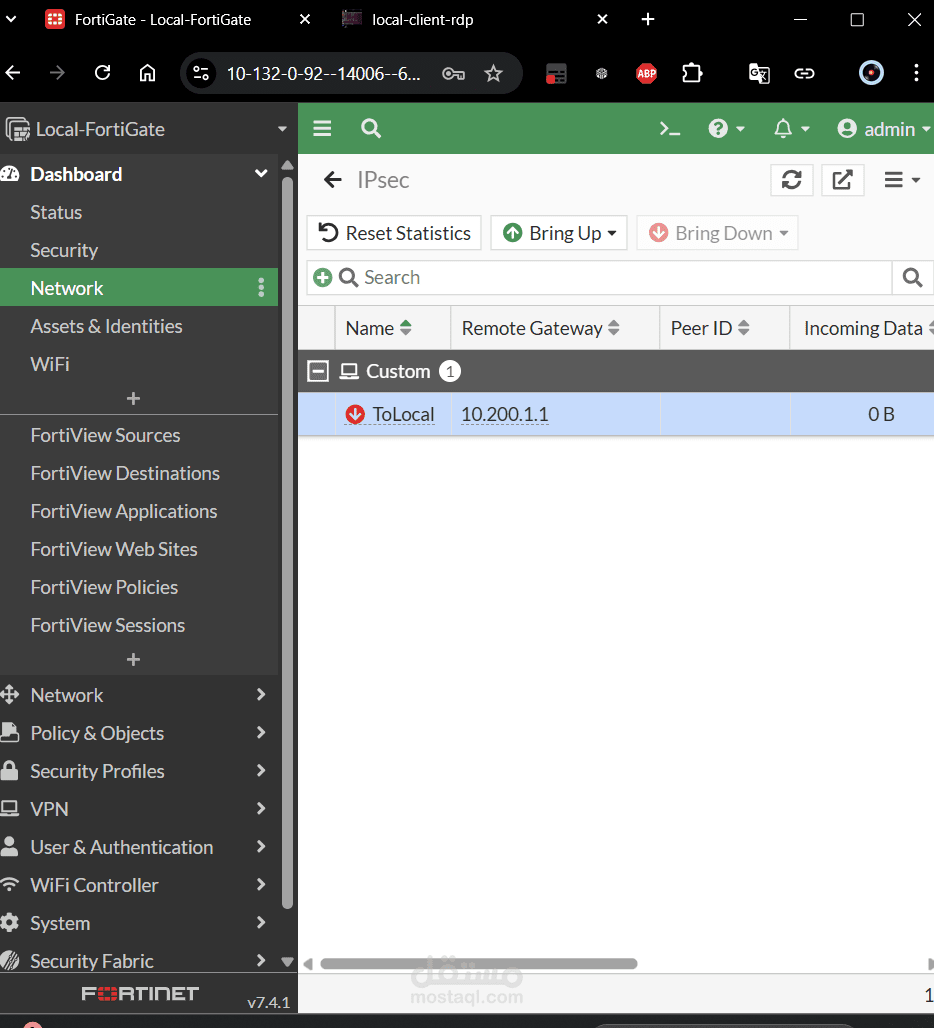
Task: Open FortiView Destinations
Action: (125, 473)
